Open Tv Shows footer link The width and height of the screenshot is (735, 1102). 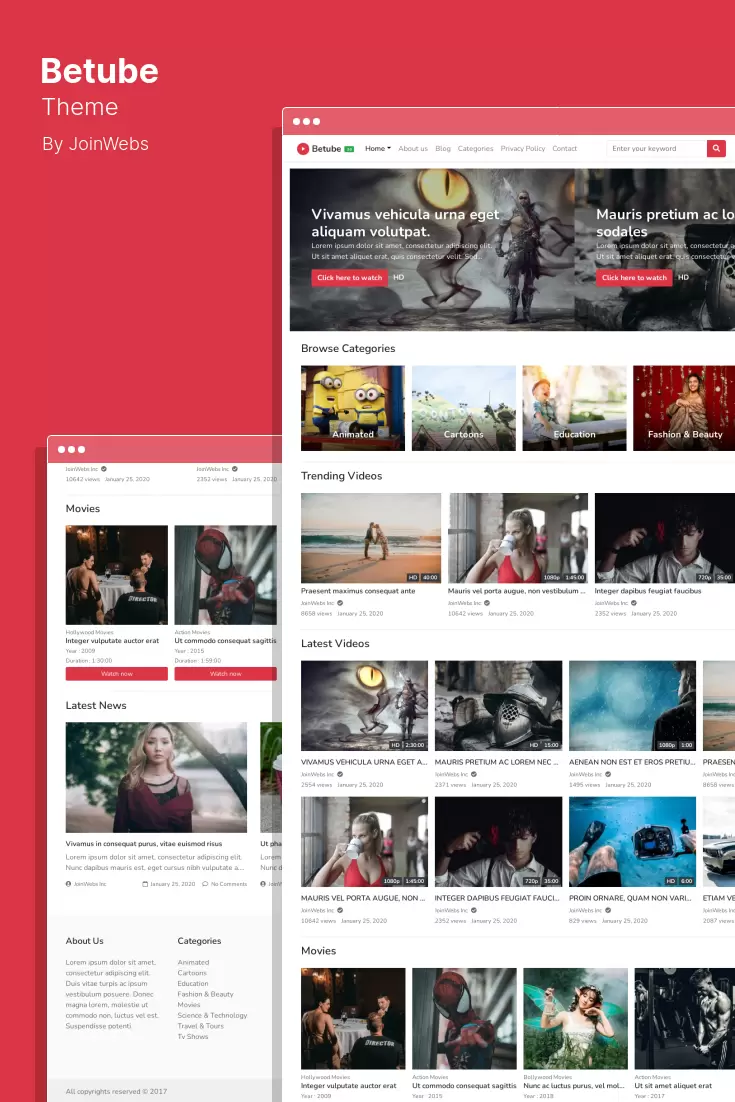[x=193, y=1037]
